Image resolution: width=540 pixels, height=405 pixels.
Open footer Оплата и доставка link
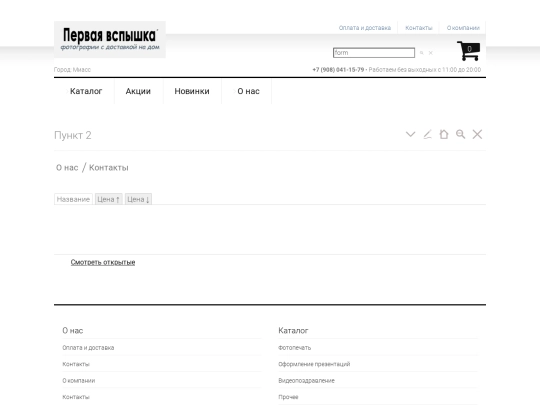(88, 348)
